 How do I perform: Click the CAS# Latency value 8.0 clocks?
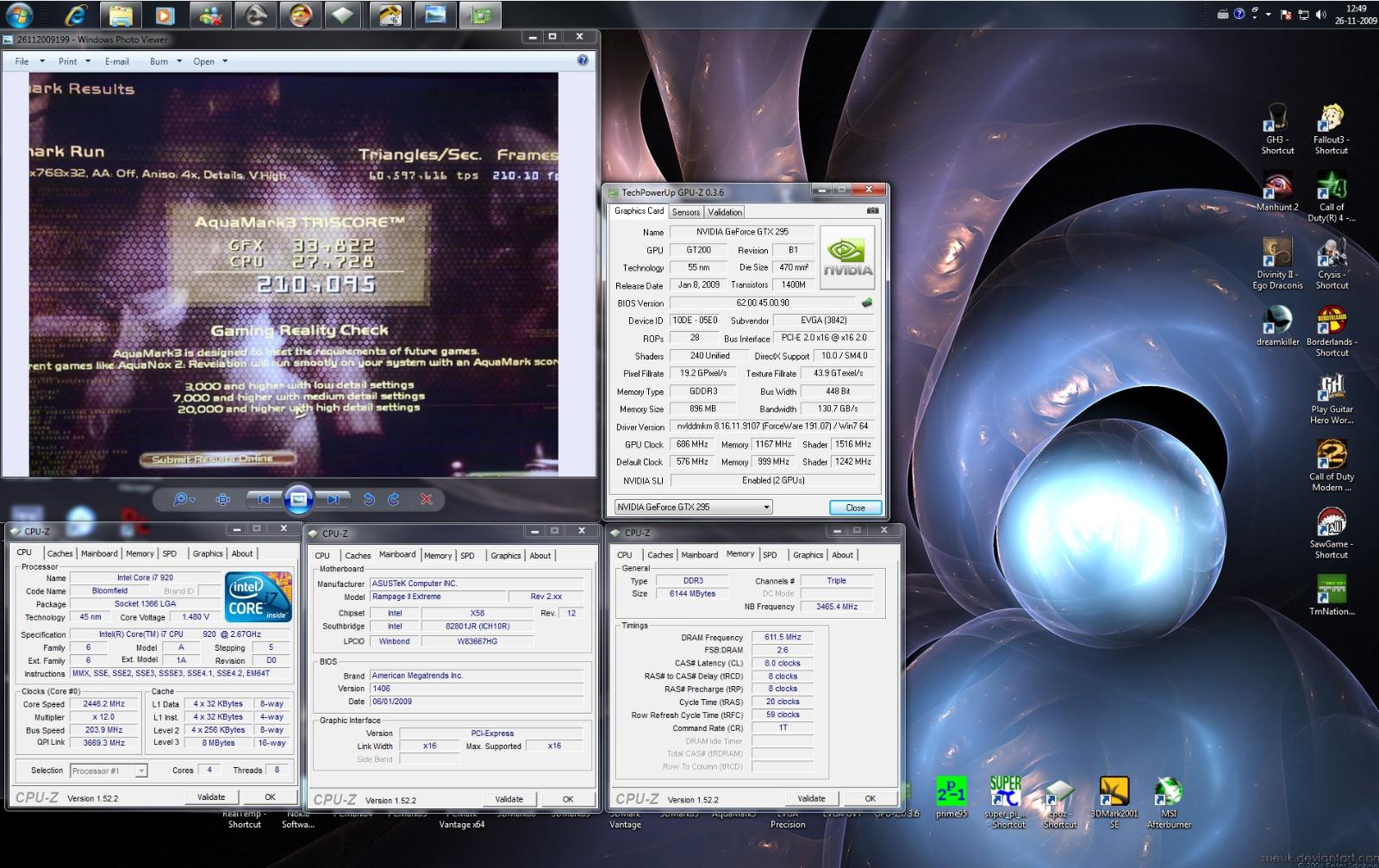point(783,663)
